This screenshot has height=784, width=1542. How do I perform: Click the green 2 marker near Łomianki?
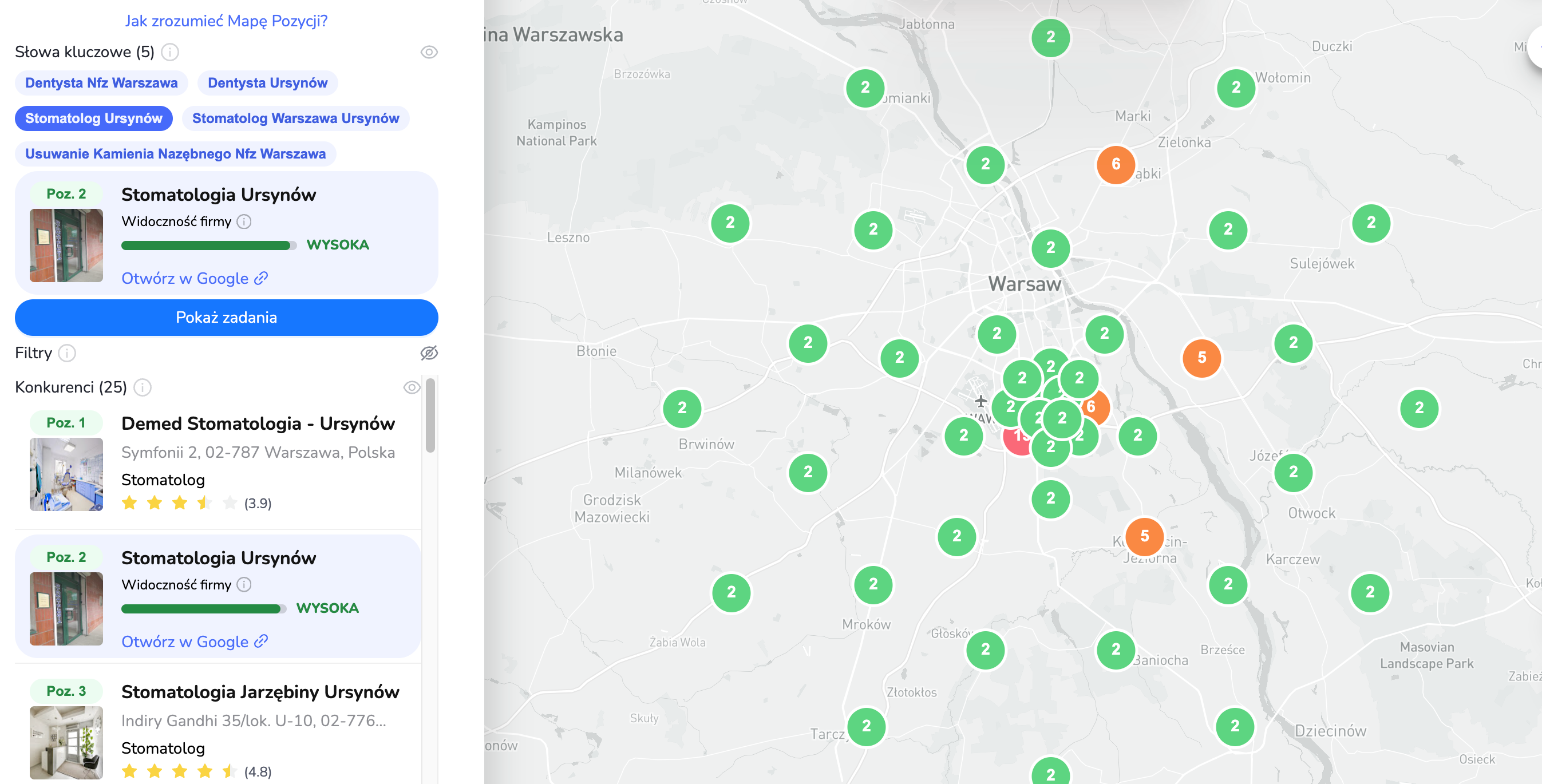click(864, 88)
